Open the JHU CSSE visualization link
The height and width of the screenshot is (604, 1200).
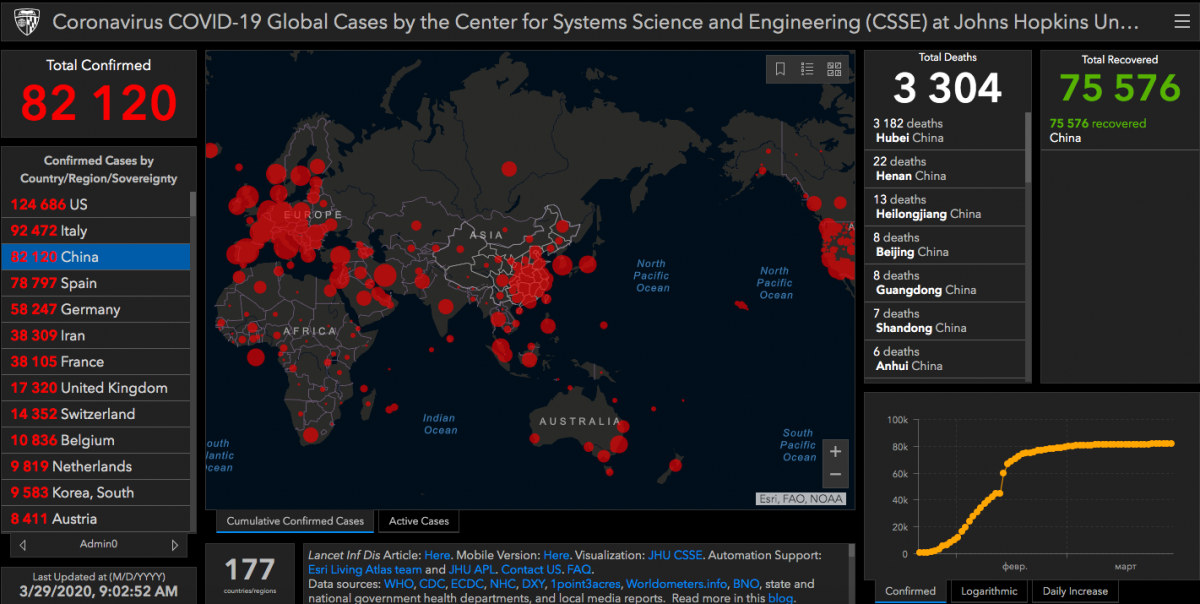pyautogui.click(x=673, y=555)
